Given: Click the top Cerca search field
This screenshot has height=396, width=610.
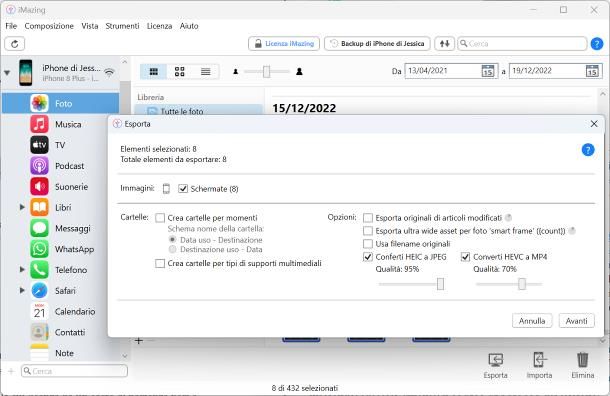Looking at the screenshot, I should click(522, 44).
